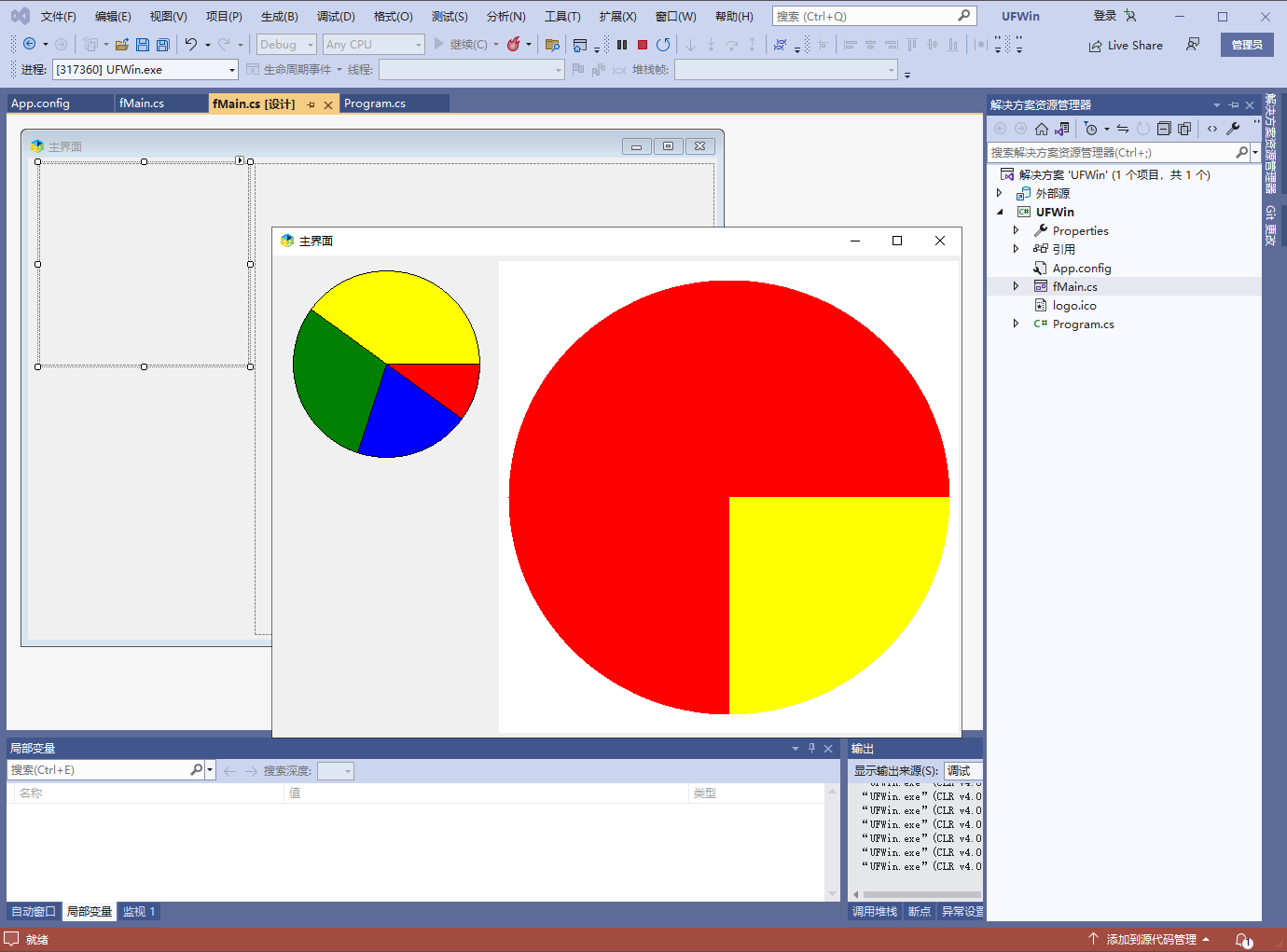Open the 调试(D) menu
Image resolution: width=1287 pixels, height=952 pixels.
pos(336,17)
